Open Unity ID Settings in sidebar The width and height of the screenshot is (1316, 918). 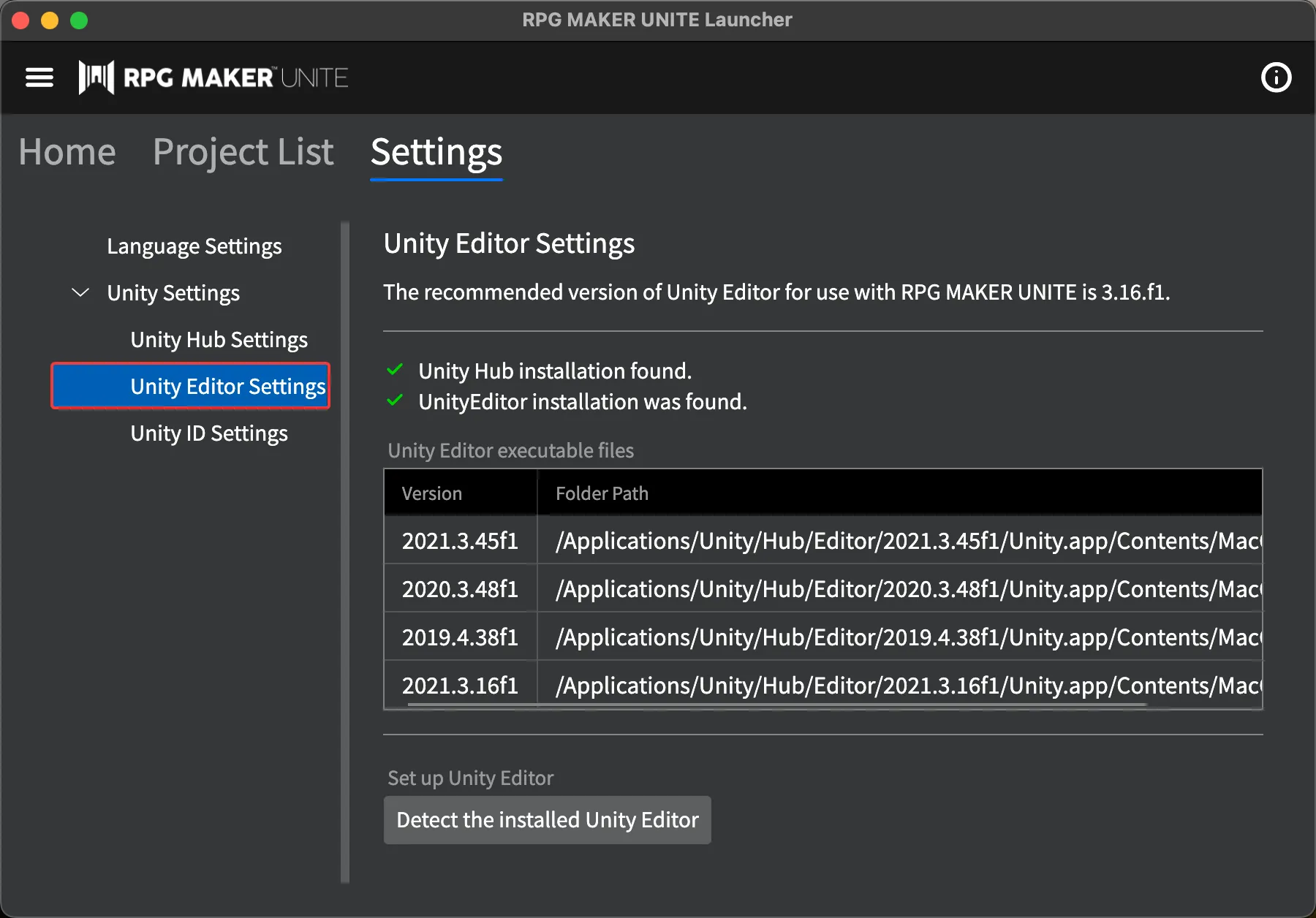[209, 433]
